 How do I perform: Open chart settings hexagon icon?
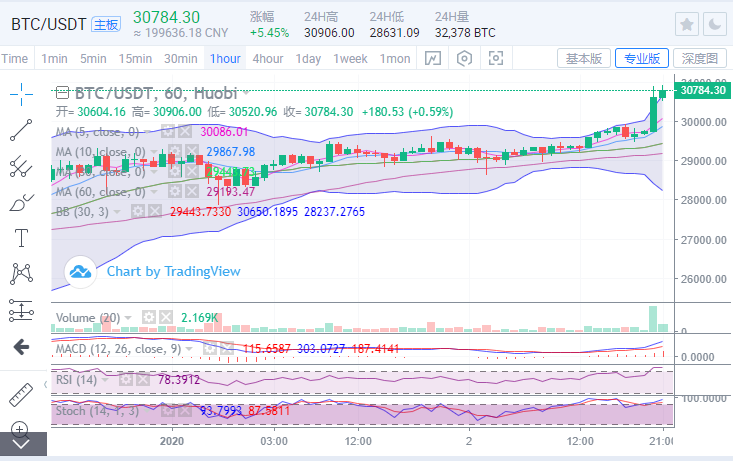(x=464, y=58)
